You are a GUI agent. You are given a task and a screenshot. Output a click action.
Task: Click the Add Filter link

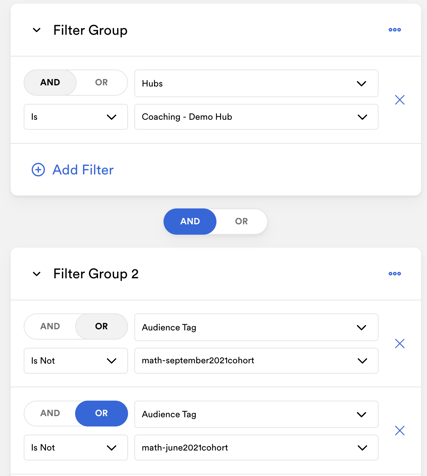(83, 170)
